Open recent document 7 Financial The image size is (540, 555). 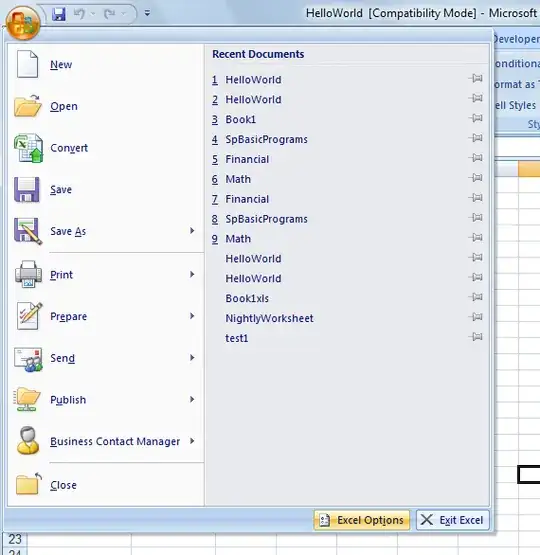(x=240, y=199)
